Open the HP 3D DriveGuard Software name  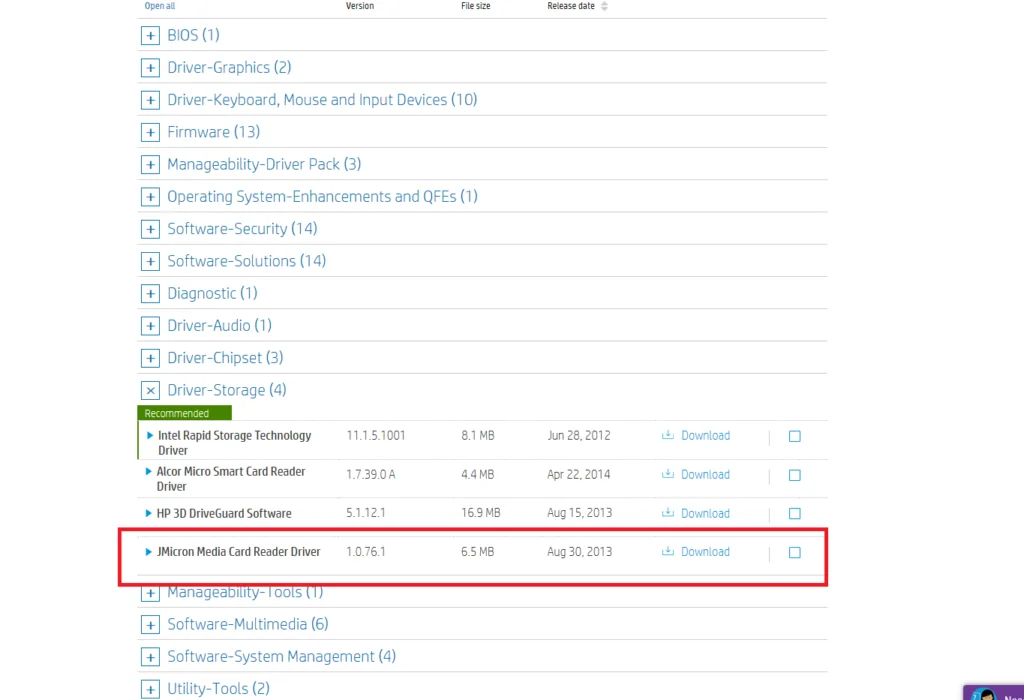[x=224, y=513]
